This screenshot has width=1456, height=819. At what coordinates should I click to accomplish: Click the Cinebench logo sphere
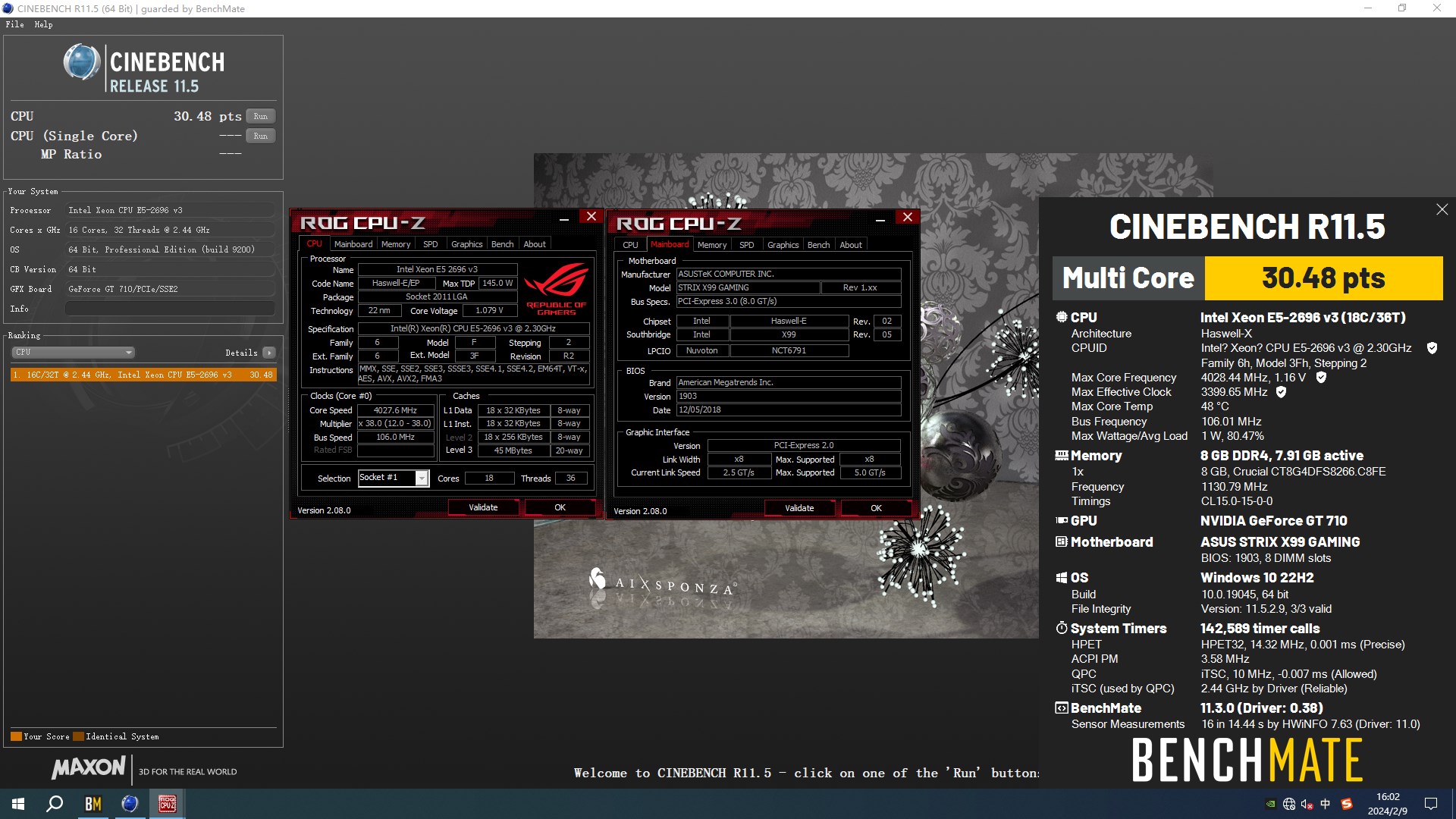point(81,62)
